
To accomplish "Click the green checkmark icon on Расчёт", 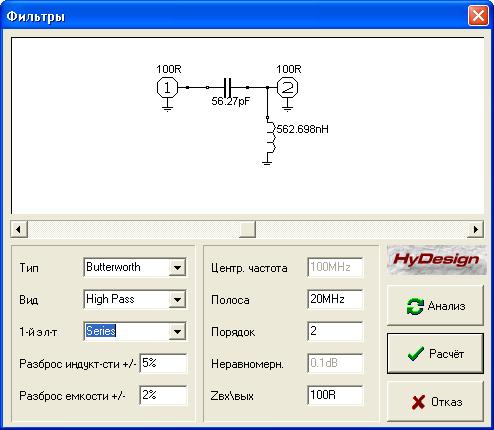I will (416, 354).
